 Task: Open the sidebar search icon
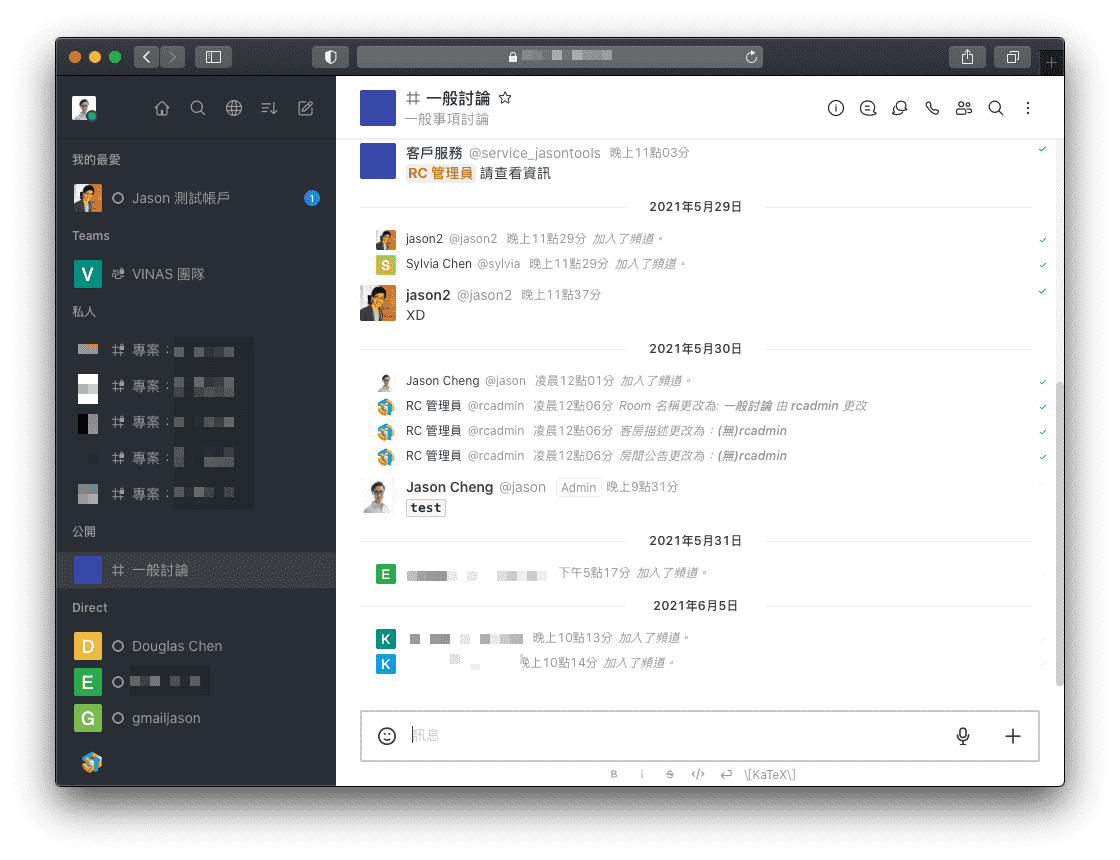198,108
